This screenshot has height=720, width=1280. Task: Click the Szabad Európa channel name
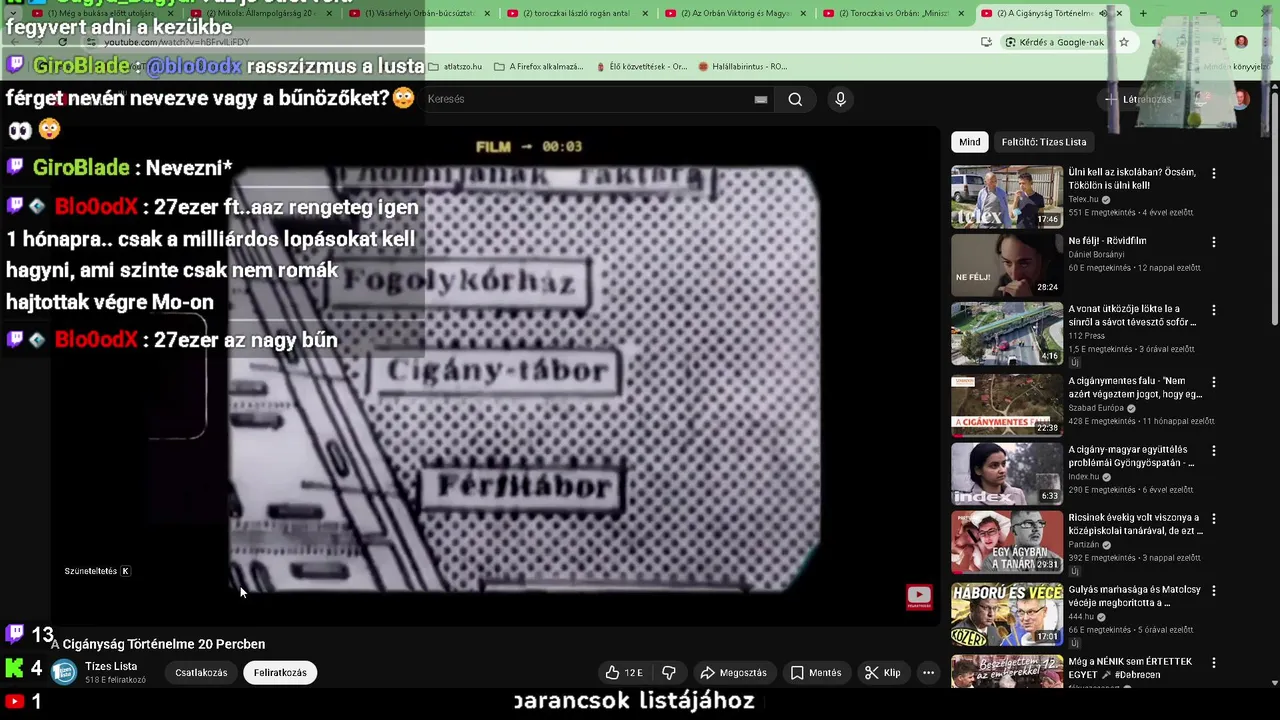pyautogui.click(x=1096, y=408)
